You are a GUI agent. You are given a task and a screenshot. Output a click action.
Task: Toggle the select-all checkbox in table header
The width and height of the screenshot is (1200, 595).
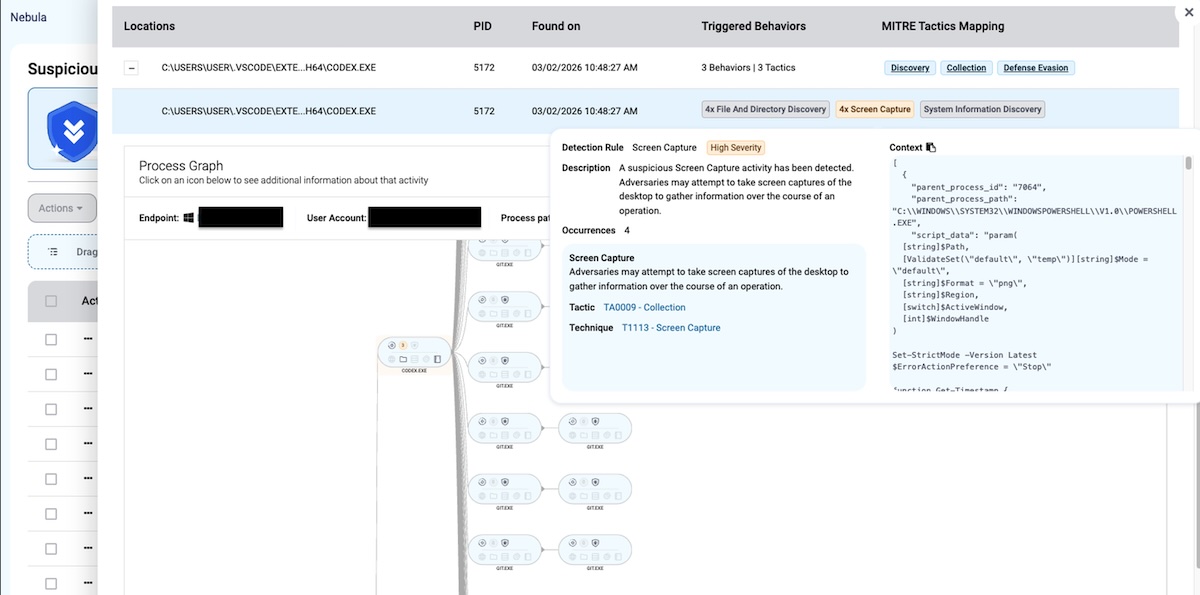point(51,301)
